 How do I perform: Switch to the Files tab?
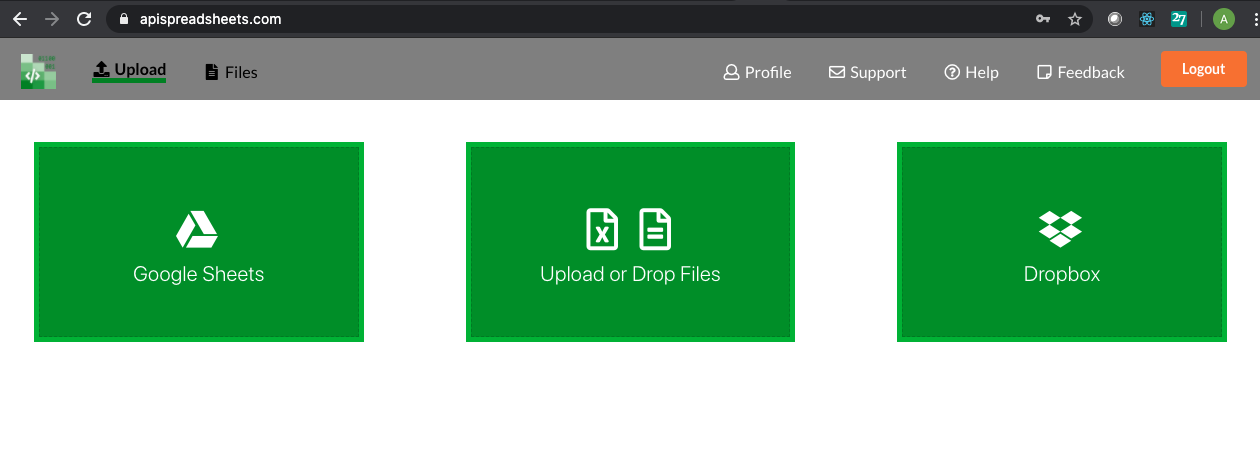(231, 72)
